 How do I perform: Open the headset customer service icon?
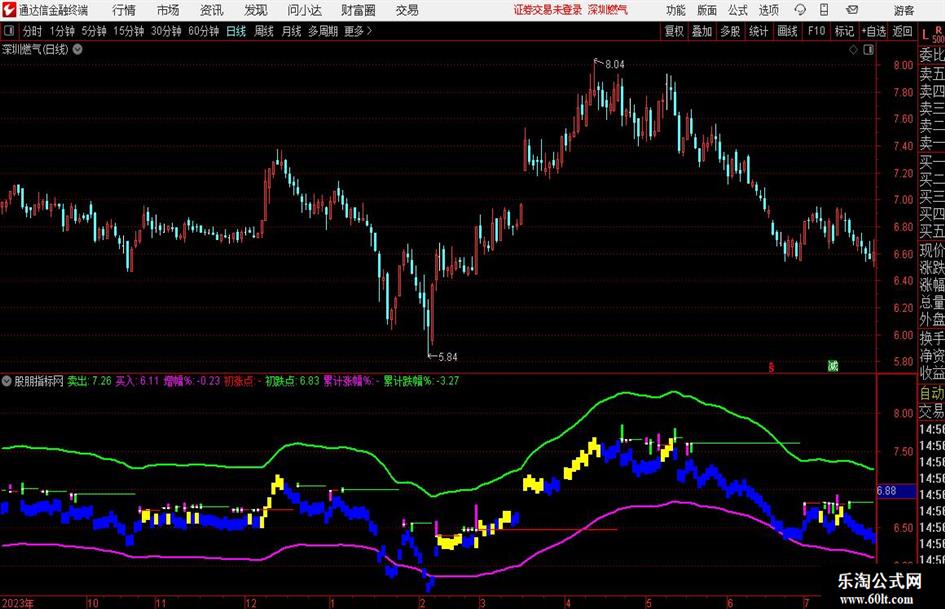(800, 10)
